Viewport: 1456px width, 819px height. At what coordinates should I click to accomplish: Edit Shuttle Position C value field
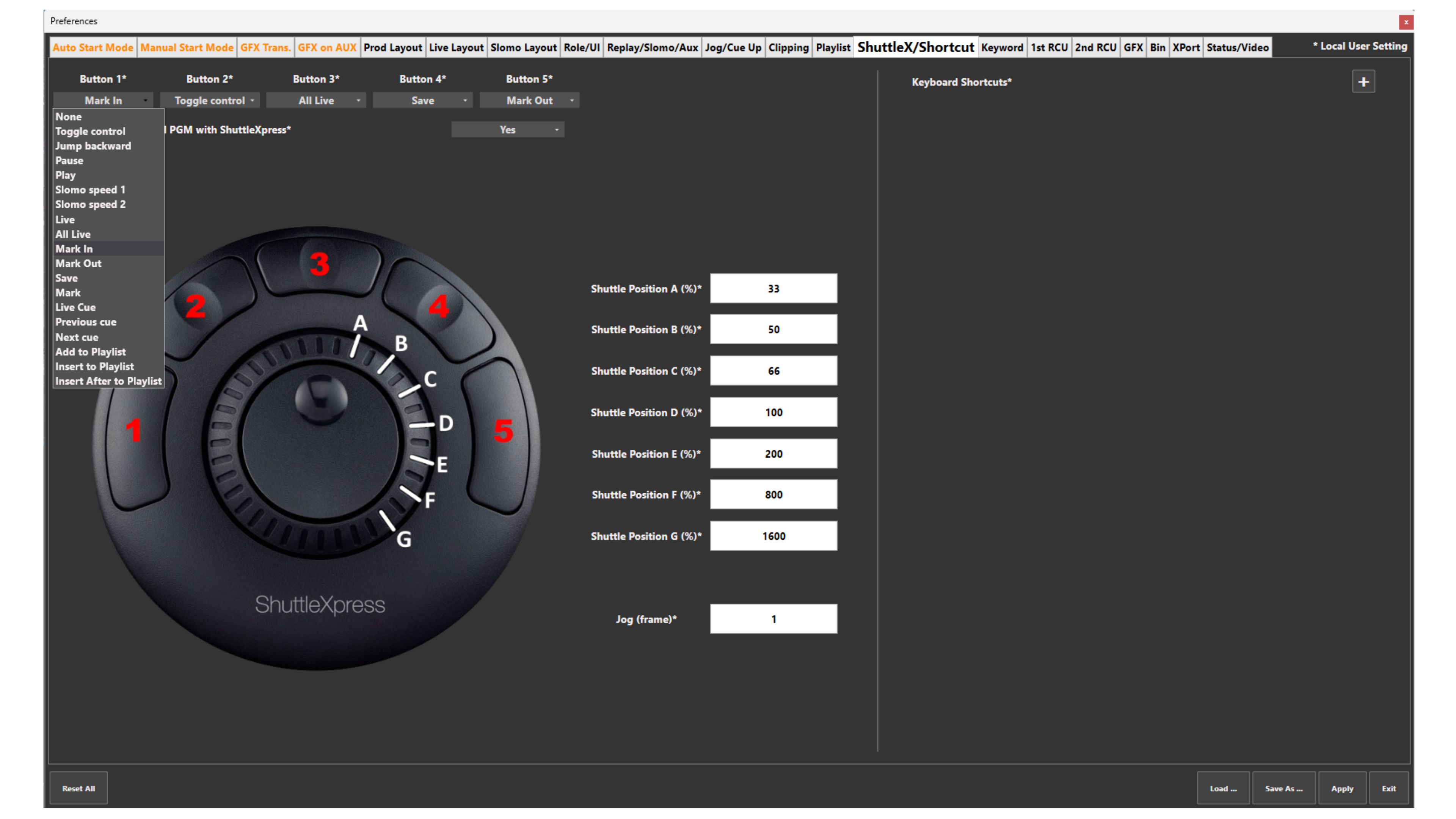773,371
